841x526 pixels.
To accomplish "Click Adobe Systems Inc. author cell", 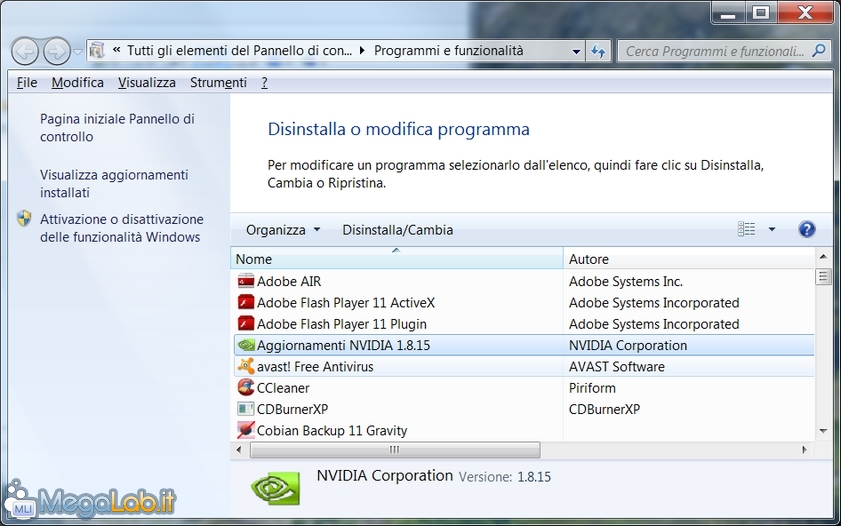I will [x=626, y=281].
